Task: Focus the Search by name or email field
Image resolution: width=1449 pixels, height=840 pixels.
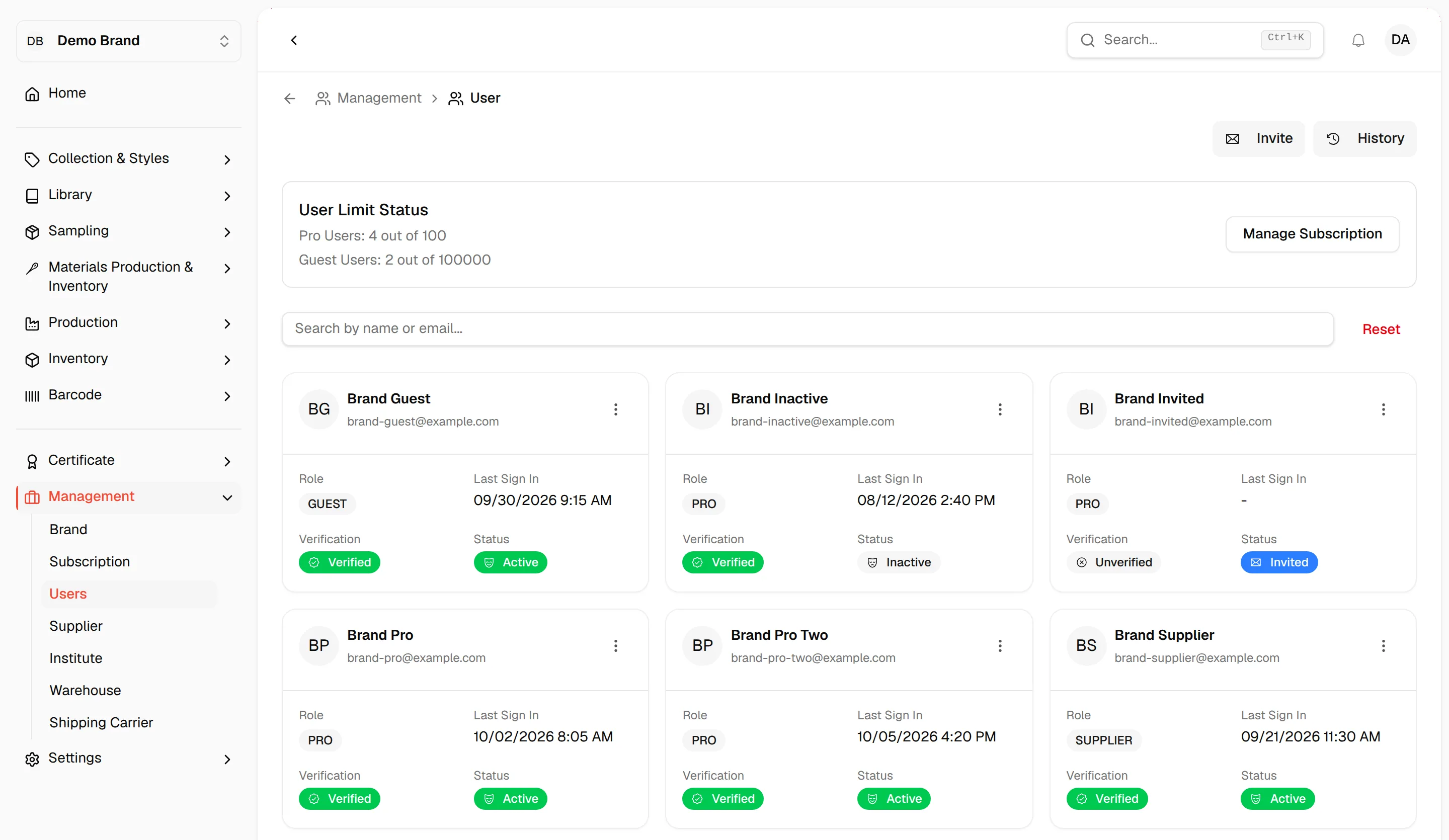Action: (808, 329)
